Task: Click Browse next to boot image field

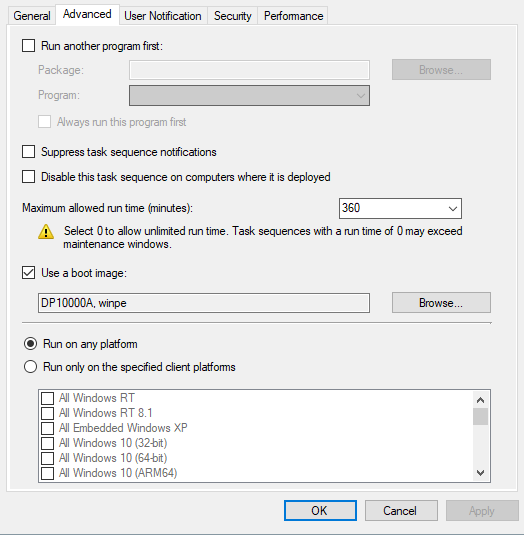Action: pos(441,303)
